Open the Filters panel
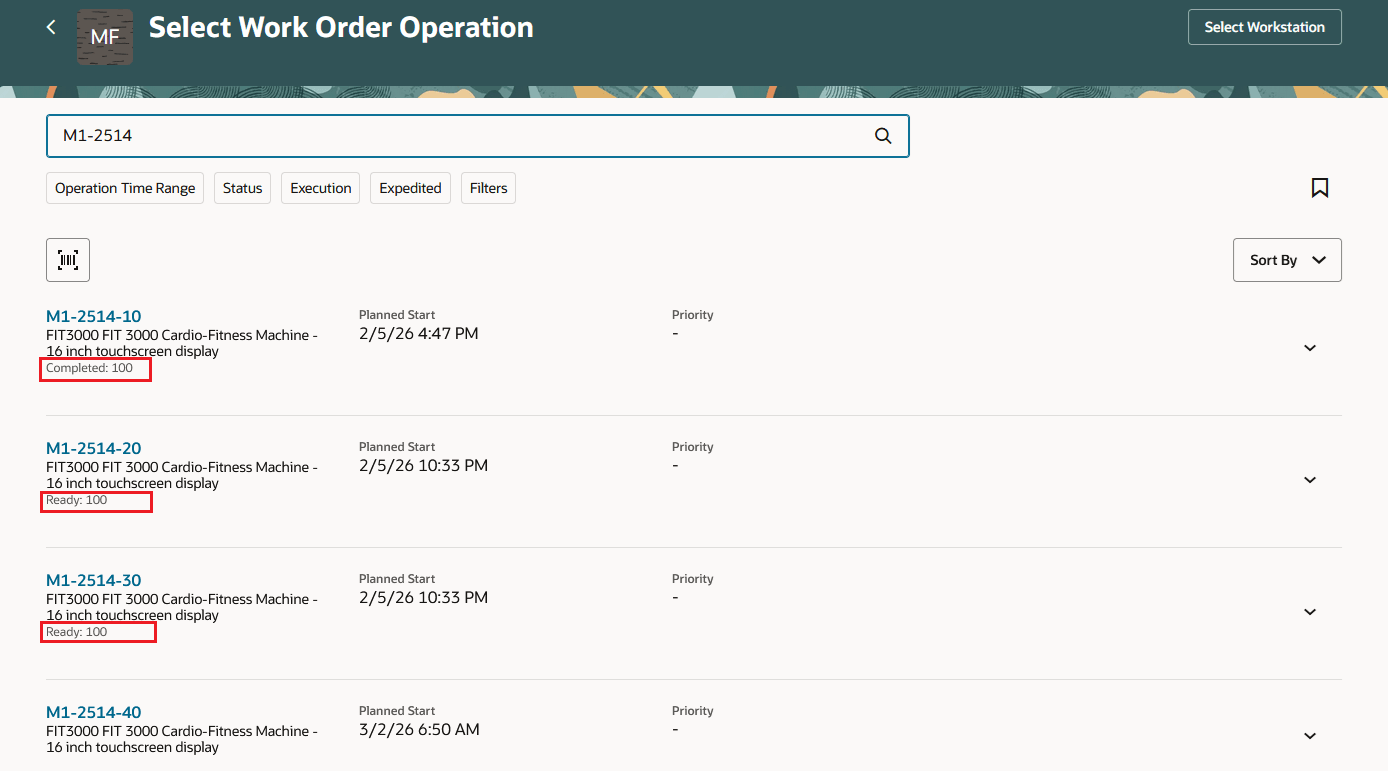This screenshot has width=1388, height=771. (488, 187)
